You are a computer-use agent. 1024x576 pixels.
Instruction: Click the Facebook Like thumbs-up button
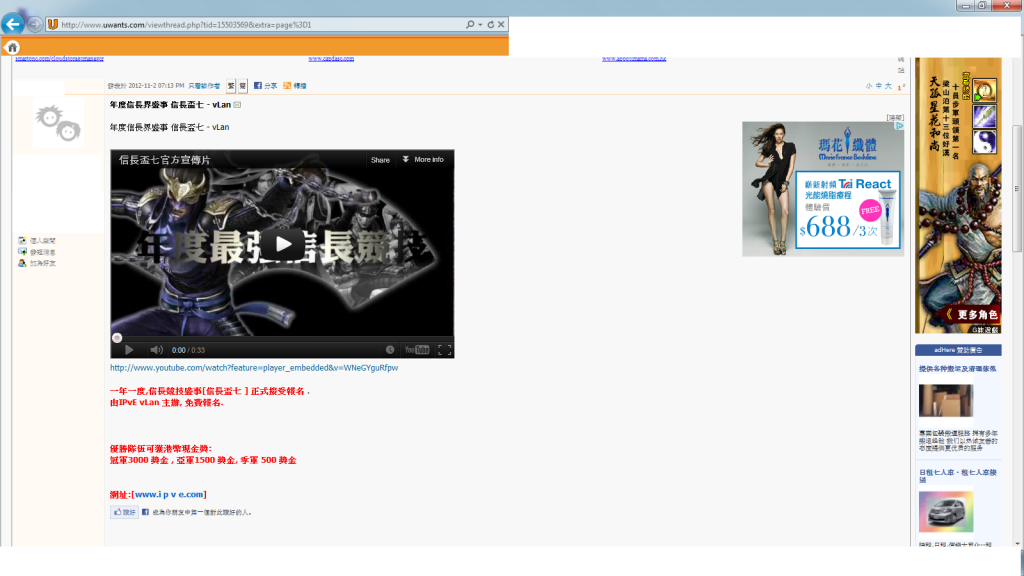[x=124, y=512]
